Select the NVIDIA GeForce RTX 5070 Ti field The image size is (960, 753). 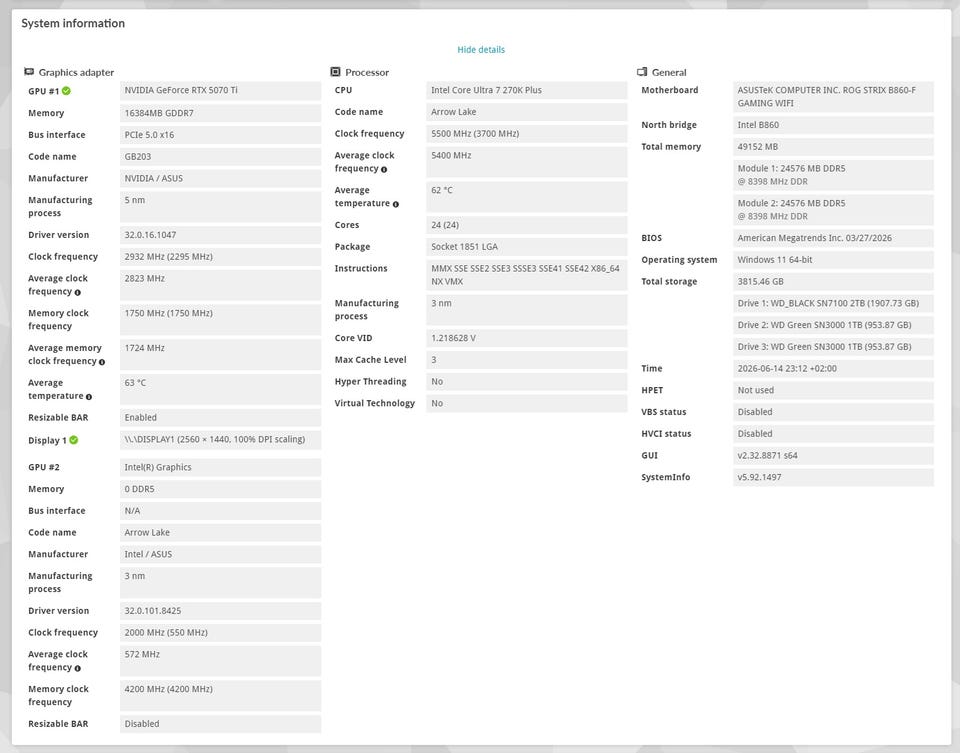coord(220,91)
